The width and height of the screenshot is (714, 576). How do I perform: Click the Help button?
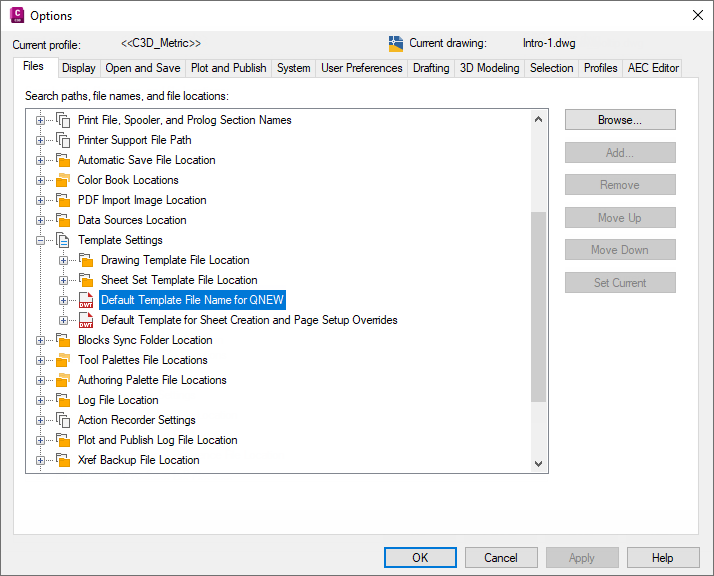tap(663, 558)
